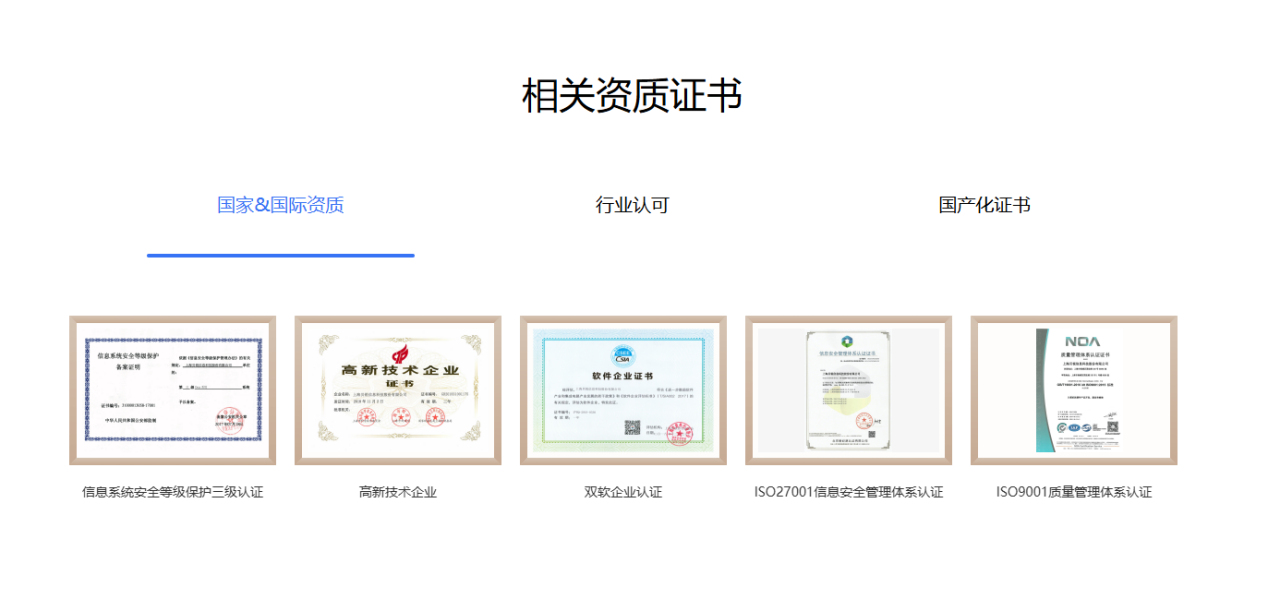View the 高新技术企业 certificate thumbnail
This screenshot has width=1268, height=611.
pos(398,390)
